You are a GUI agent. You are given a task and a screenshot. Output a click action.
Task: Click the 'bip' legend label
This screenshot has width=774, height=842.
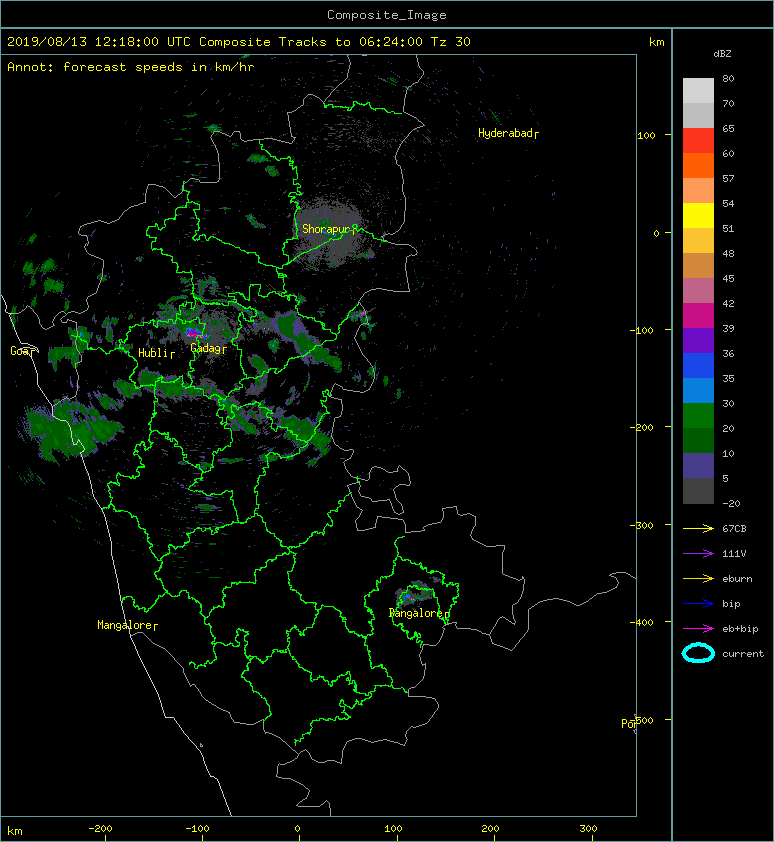point(732,604)
